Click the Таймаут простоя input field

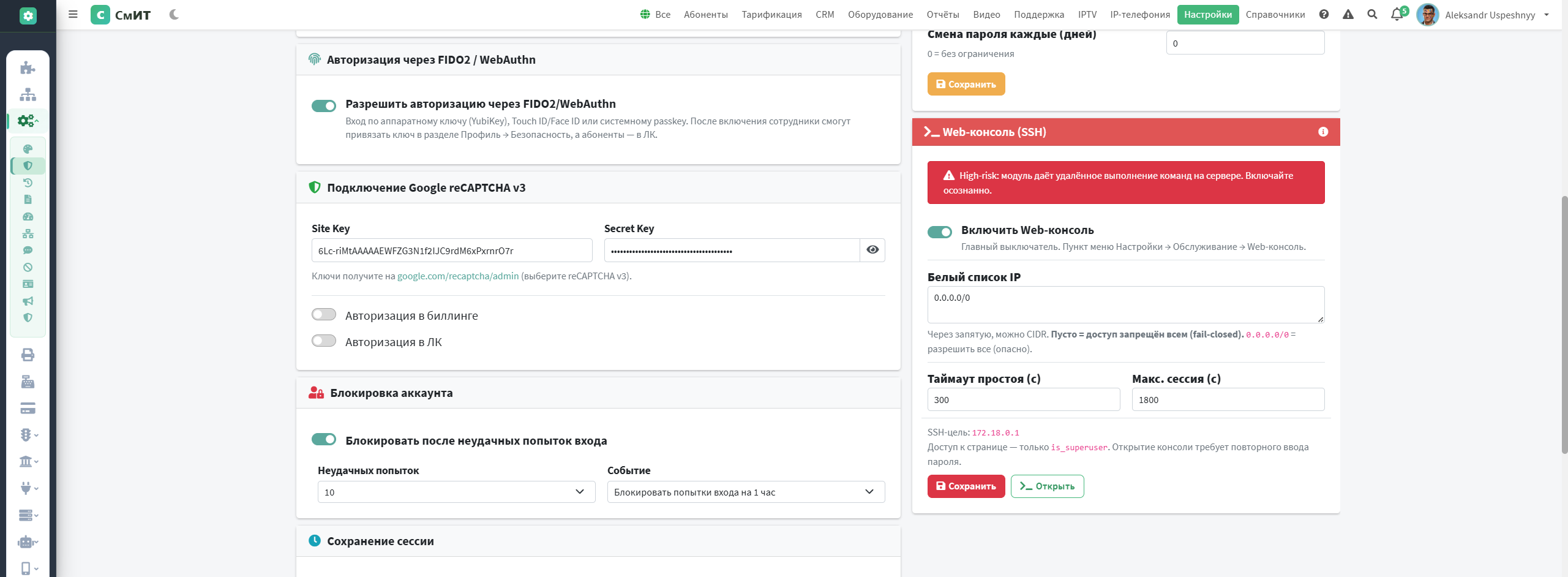click(x=1024, y=399)
